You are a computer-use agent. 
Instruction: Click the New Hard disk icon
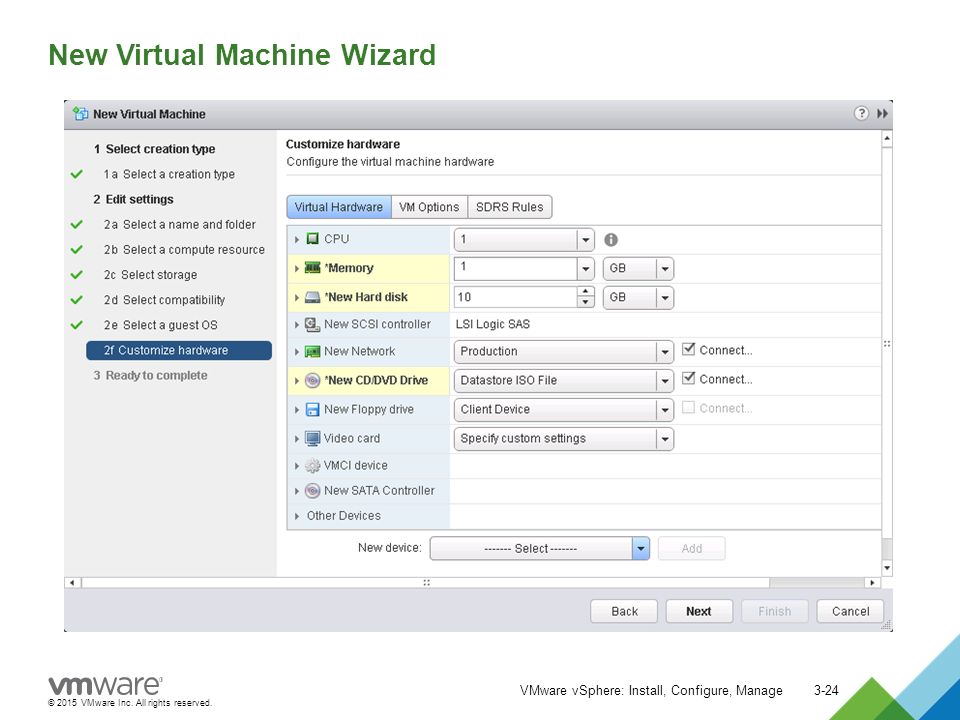[x=312, y=297]
